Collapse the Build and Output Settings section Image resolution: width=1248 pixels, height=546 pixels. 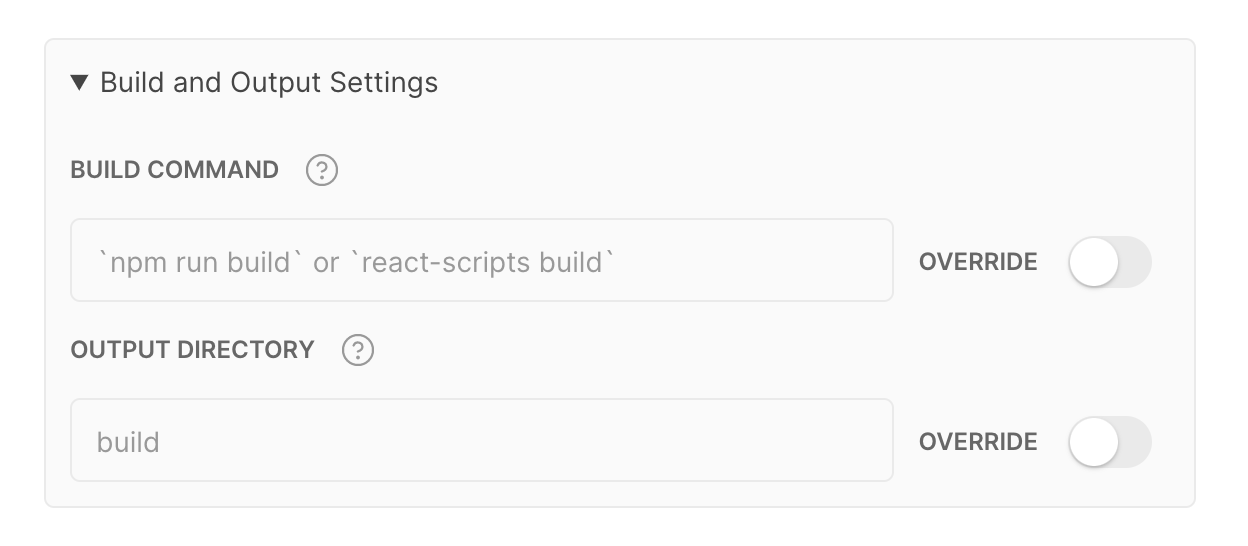pyautogui.click(x=81, y=82)
